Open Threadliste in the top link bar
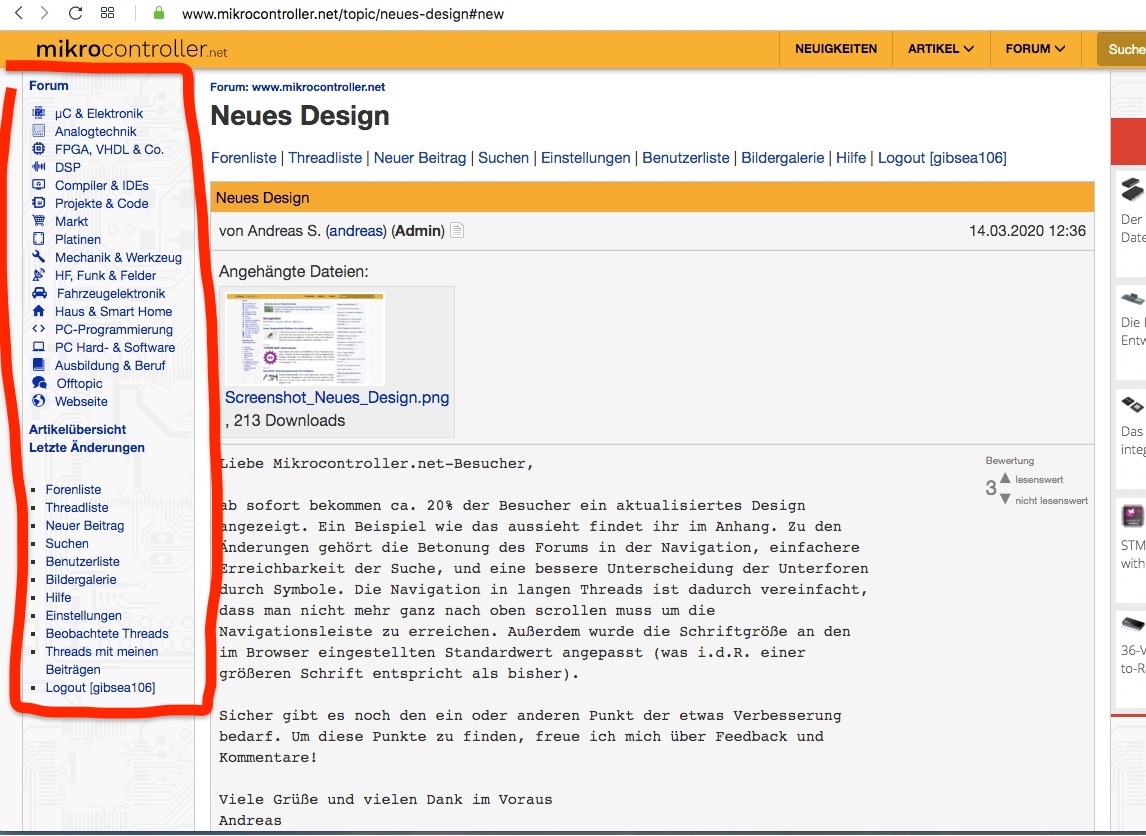Image resolution: width=1146 pixels, height=836 pixels. [x=325, y=158]
